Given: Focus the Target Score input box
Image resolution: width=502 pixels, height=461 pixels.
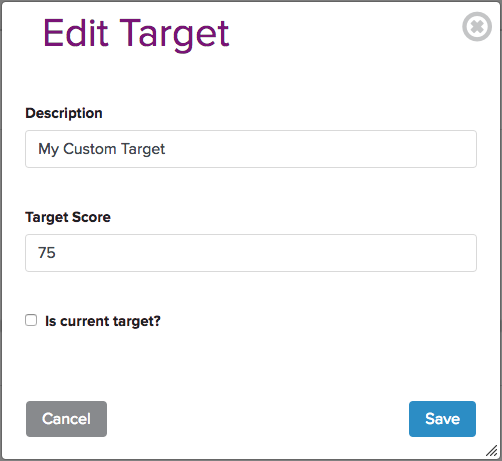Looking at the screenshot, I should pos(251,253).
